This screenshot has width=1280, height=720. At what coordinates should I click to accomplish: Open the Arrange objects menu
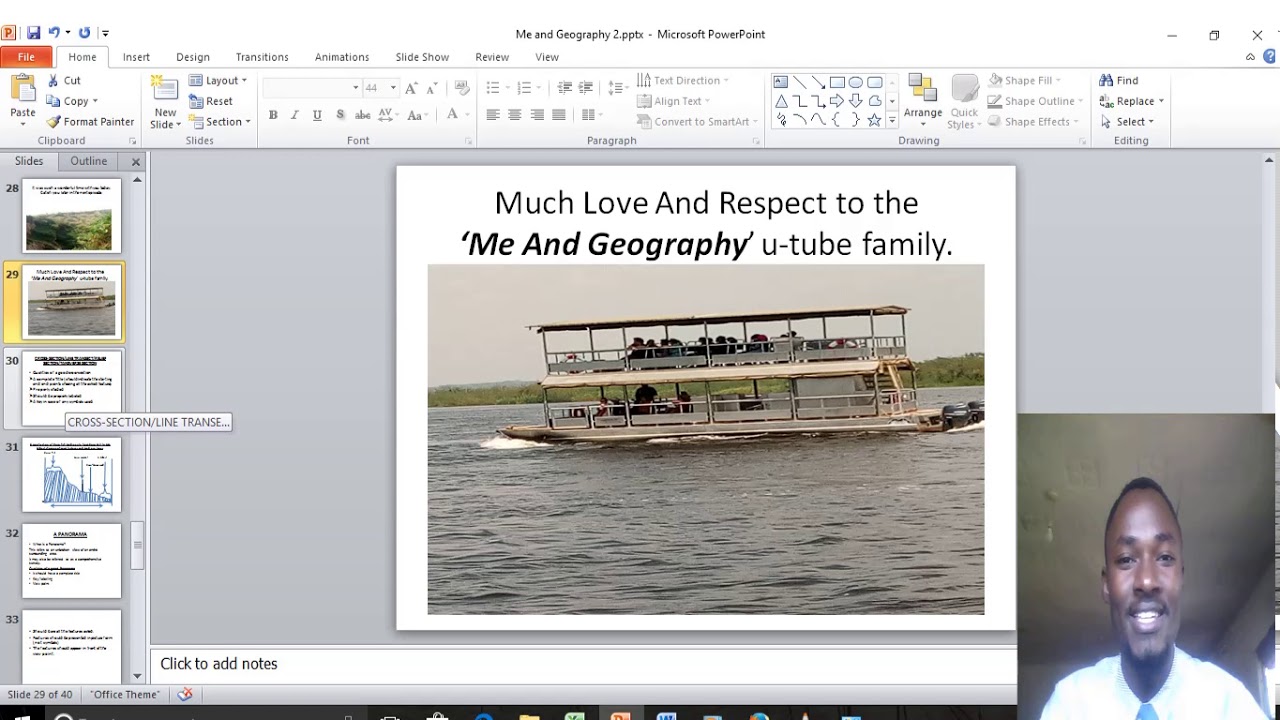click(x=923, y=101)
